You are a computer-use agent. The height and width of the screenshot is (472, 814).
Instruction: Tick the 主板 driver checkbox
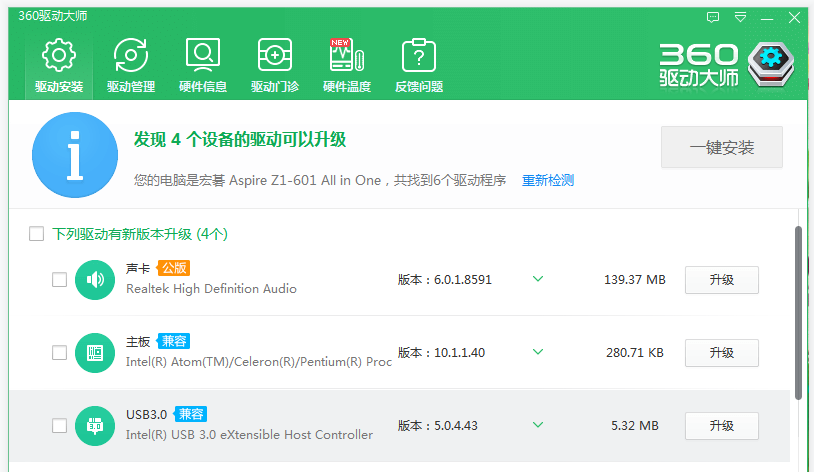pos(60,353)
